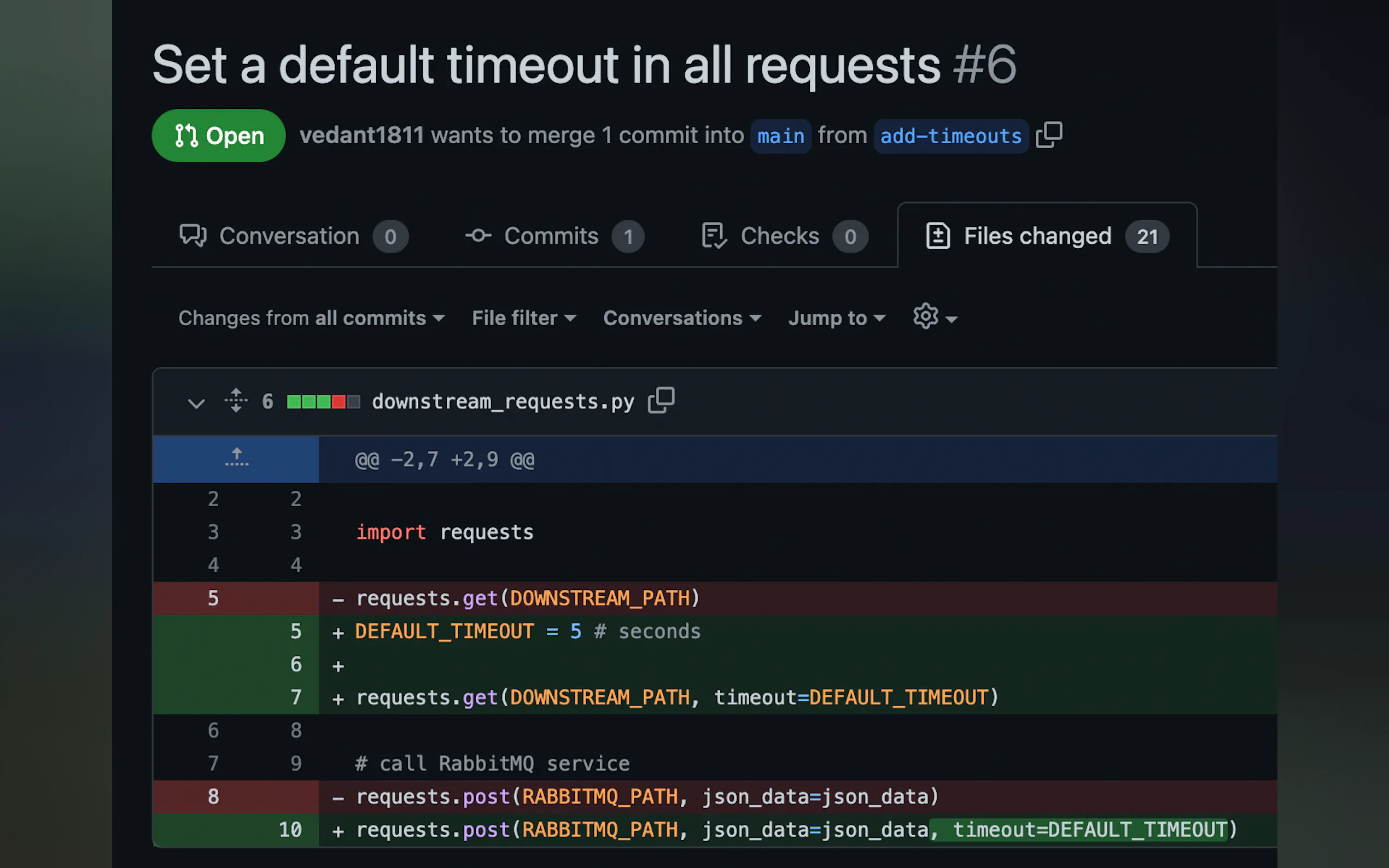Open Changes from all commits dropdown
This screenshot has width=1389, height=868.
(x=311, y=318)
